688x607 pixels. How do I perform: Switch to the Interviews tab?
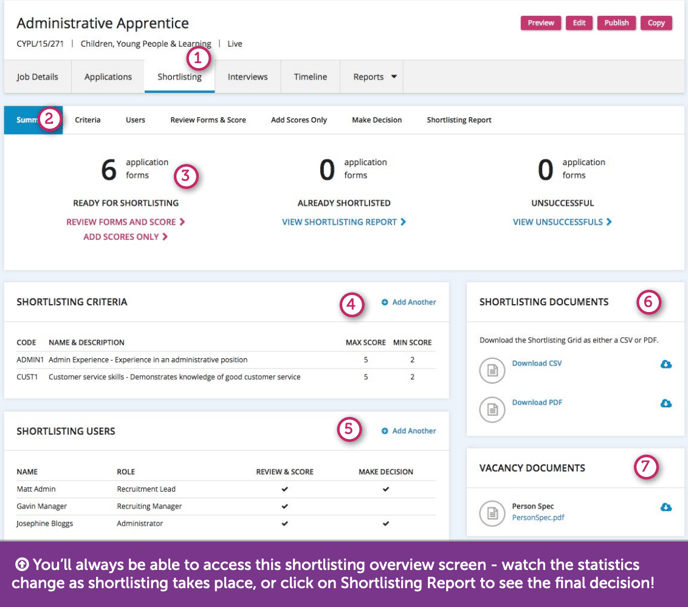point(247,77)
